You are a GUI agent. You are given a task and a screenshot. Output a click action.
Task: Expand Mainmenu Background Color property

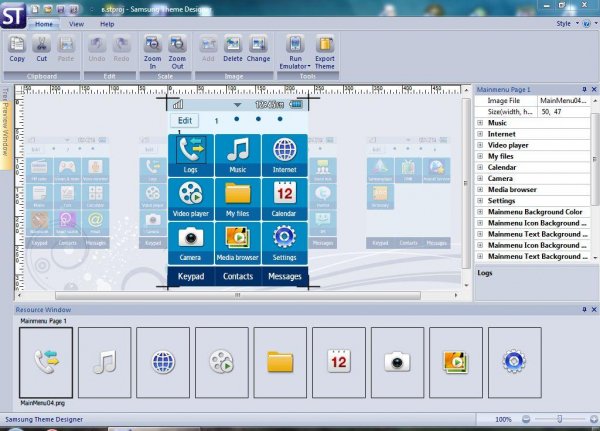pyautogui.click(x=480, y=212)
